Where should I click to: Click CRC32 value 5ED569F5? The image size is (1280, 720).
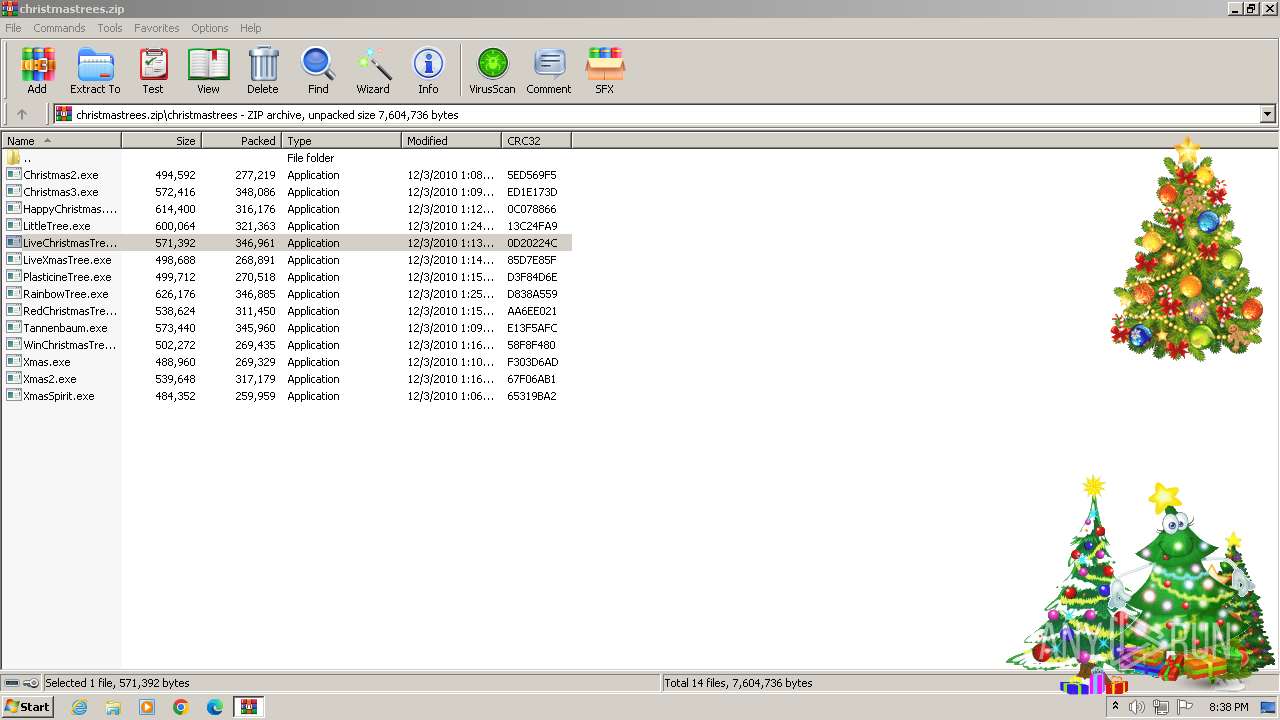[532, 175]
